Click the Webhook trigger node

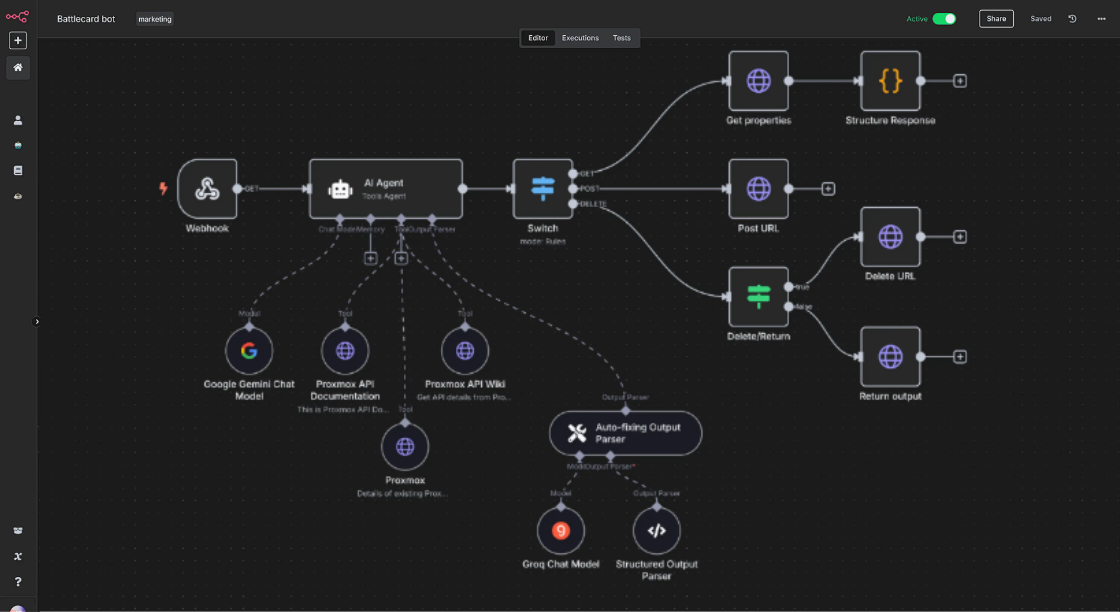pyautogui.click(x=208, y=188)
